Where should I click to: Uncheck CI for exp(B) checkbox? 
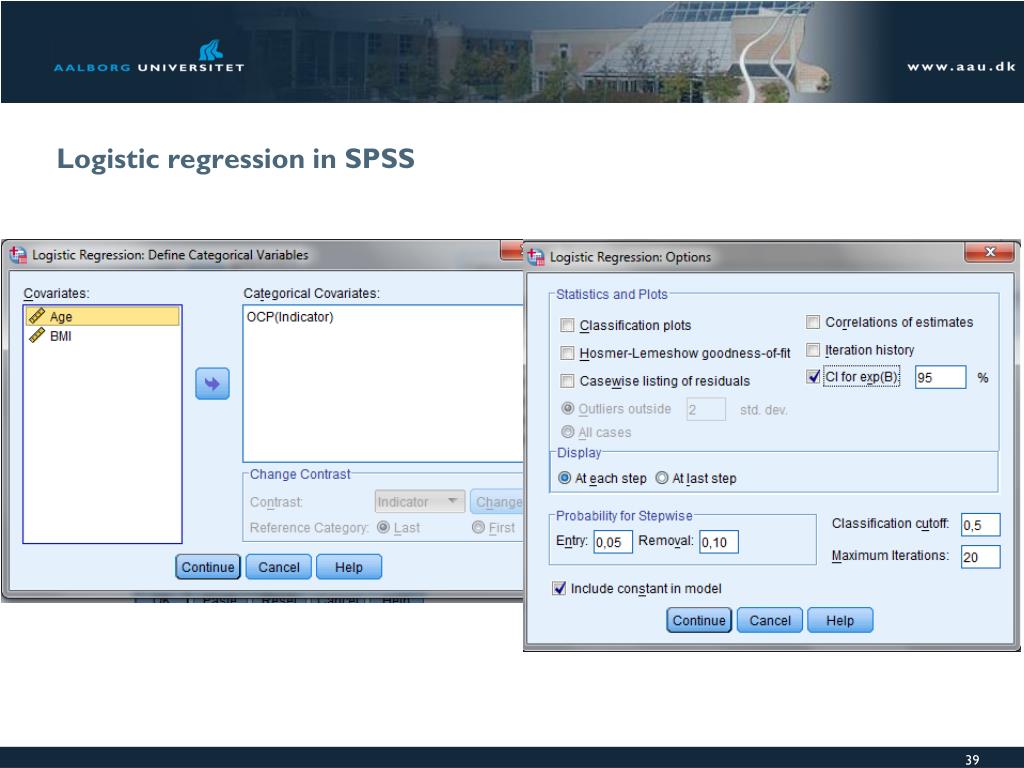813,377
